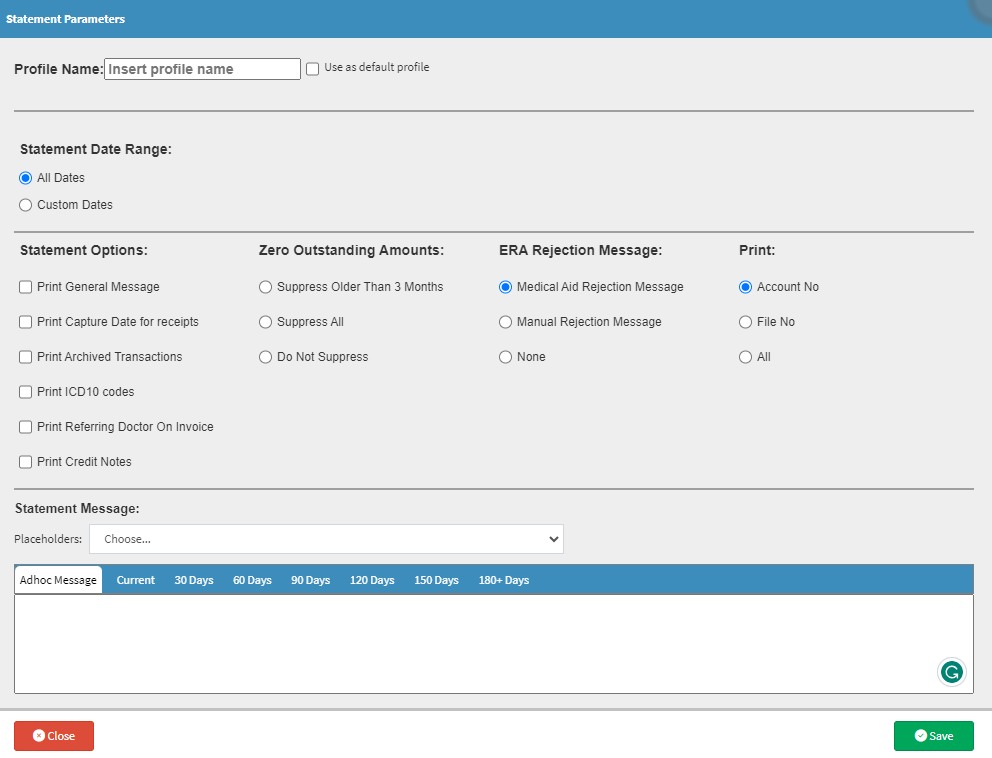
Task: Select Custom Dates radio button
Action: (x=26, y=205)
